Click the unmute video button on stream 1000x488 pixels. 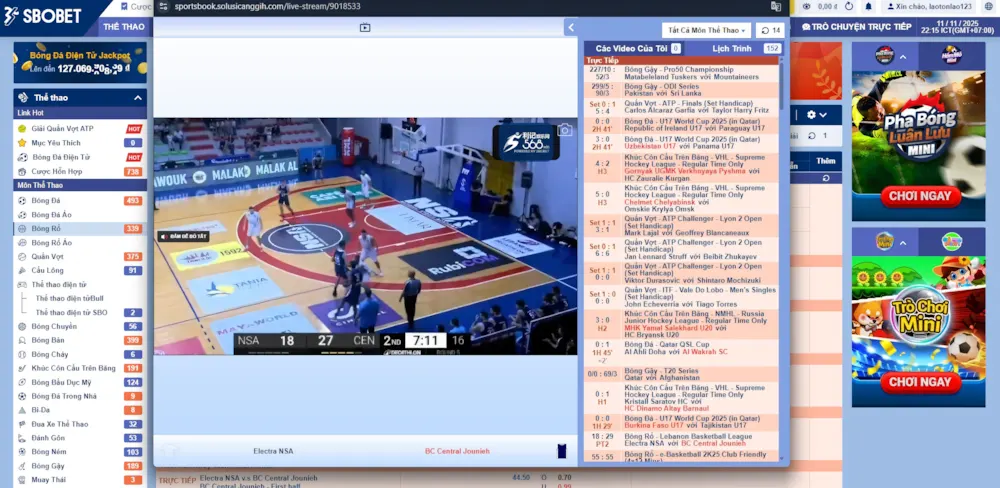(182, 236)
